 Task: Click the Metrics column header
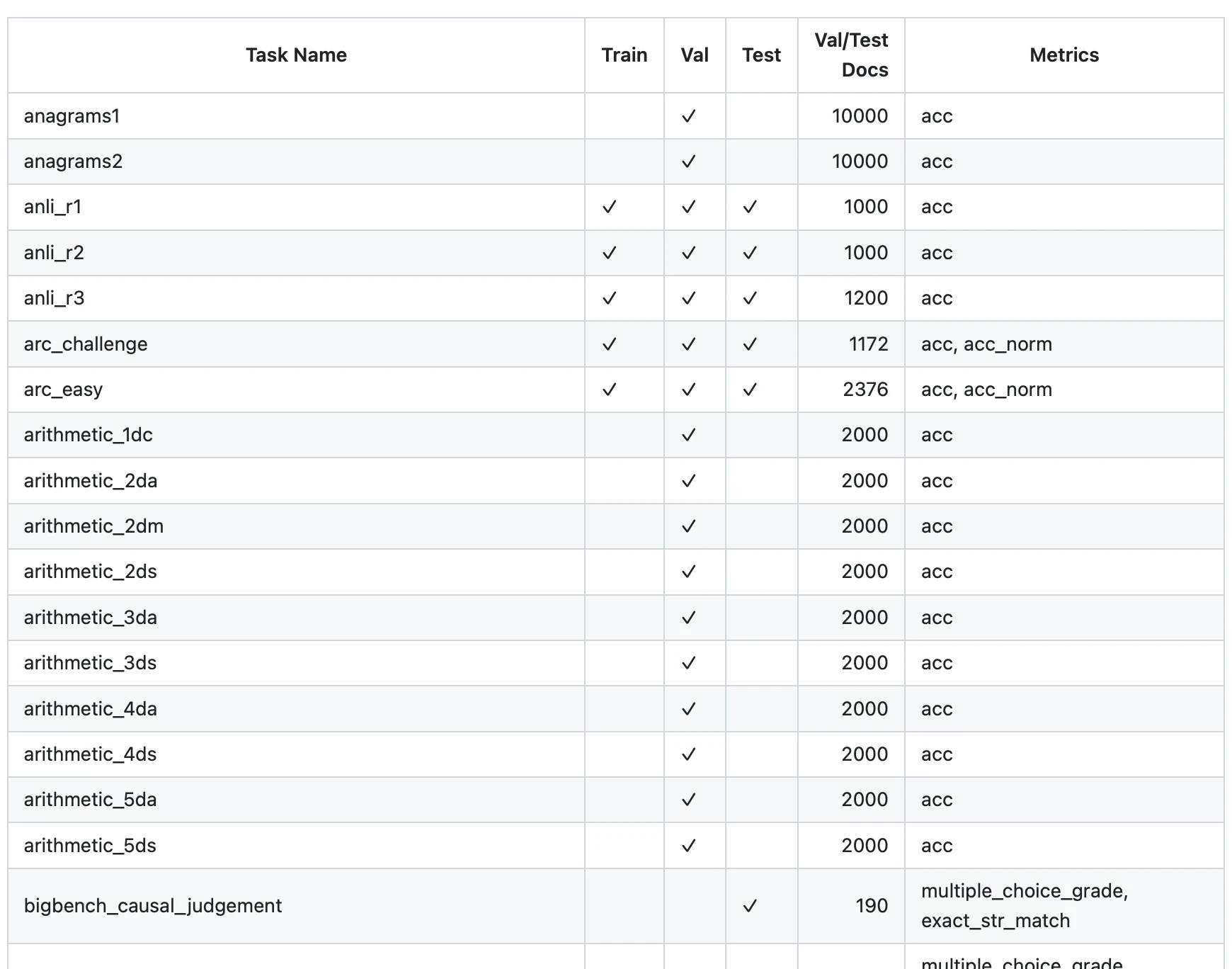click(x=1064, y=55)
